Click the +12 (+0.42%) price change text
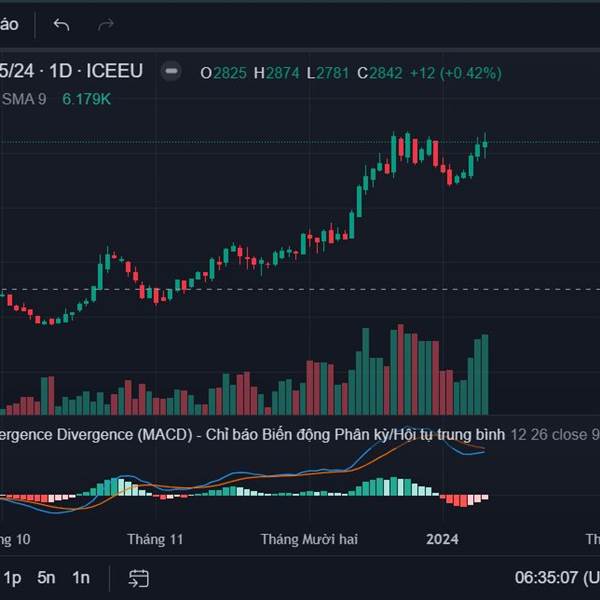The width and height of the screenshot is (600, 600). 456,72
